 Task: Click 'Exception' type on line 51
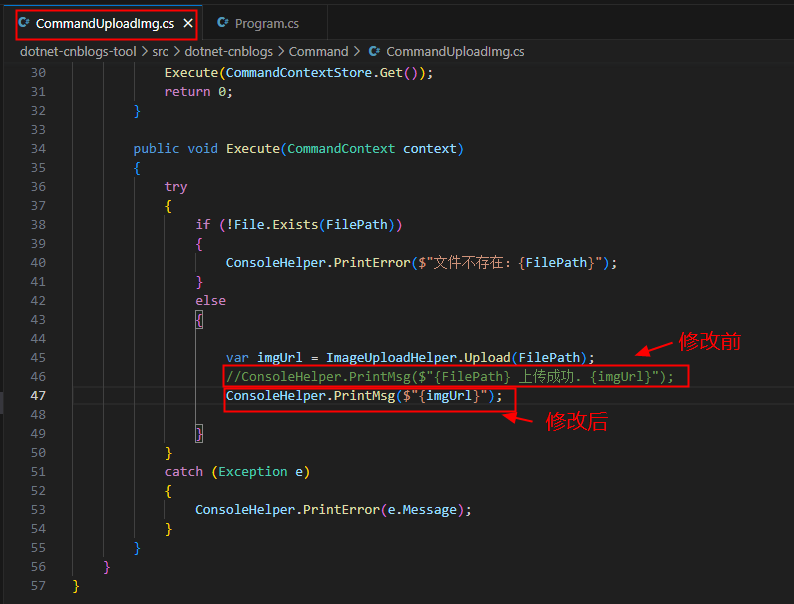tap(253, 471)
